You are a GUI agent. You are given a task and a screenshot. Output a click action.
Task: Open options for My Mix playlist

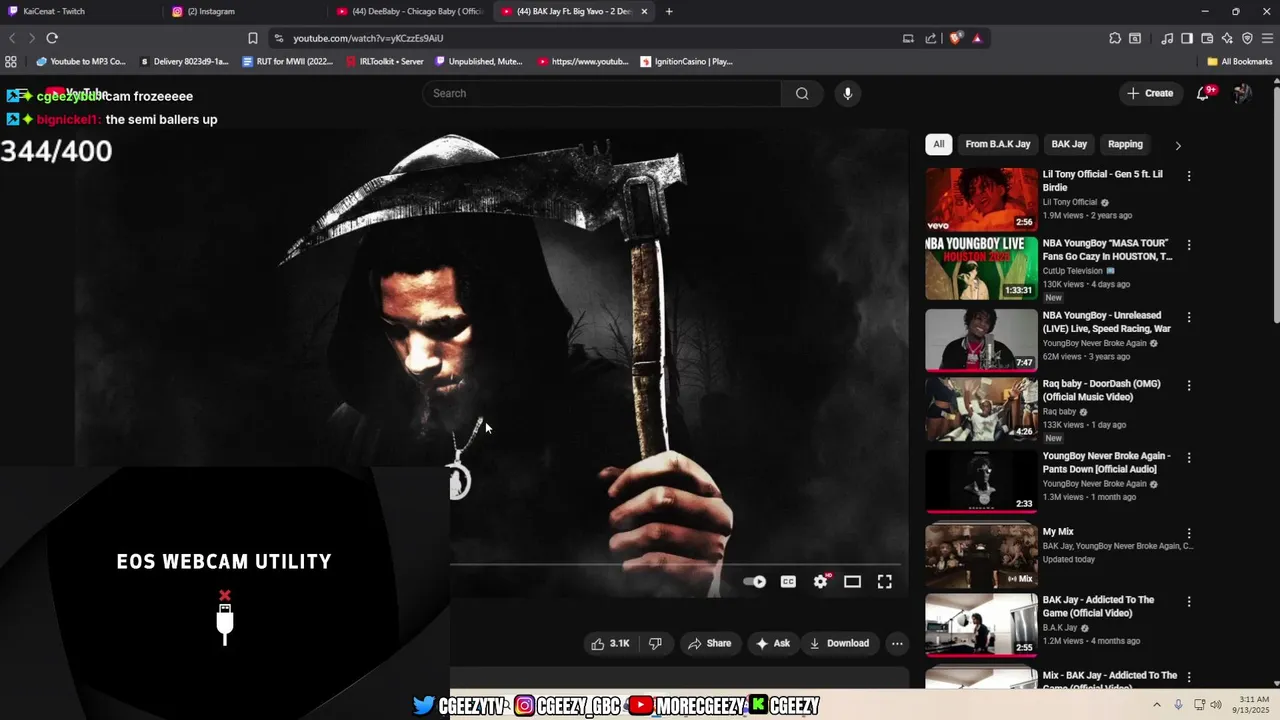pos(1189,534)
